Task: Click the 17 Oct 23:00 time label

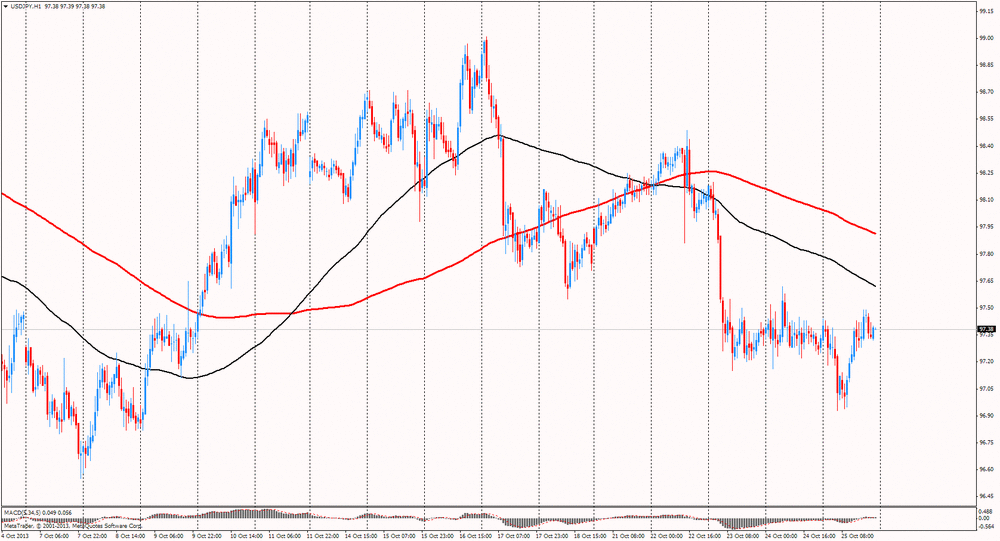Action: pyautogui.click(x=552, y=537)
